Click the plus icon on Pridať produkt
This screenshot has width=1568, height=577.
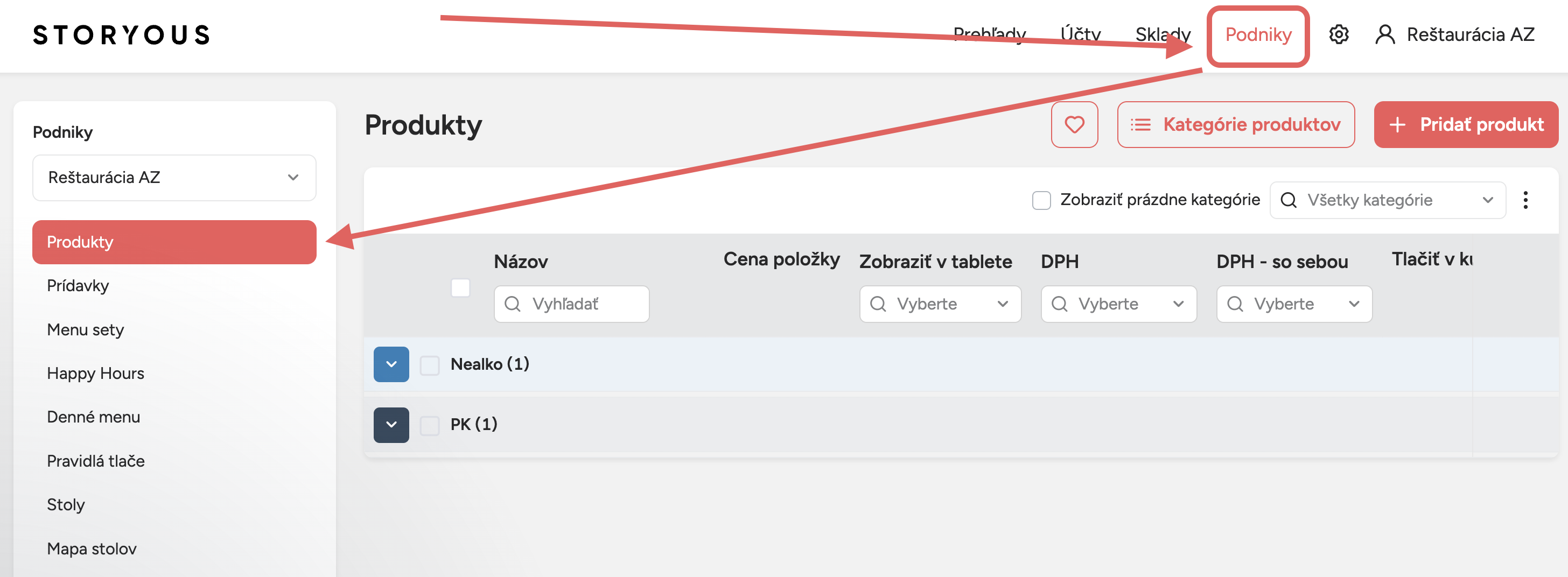(x=1397, y=125)
